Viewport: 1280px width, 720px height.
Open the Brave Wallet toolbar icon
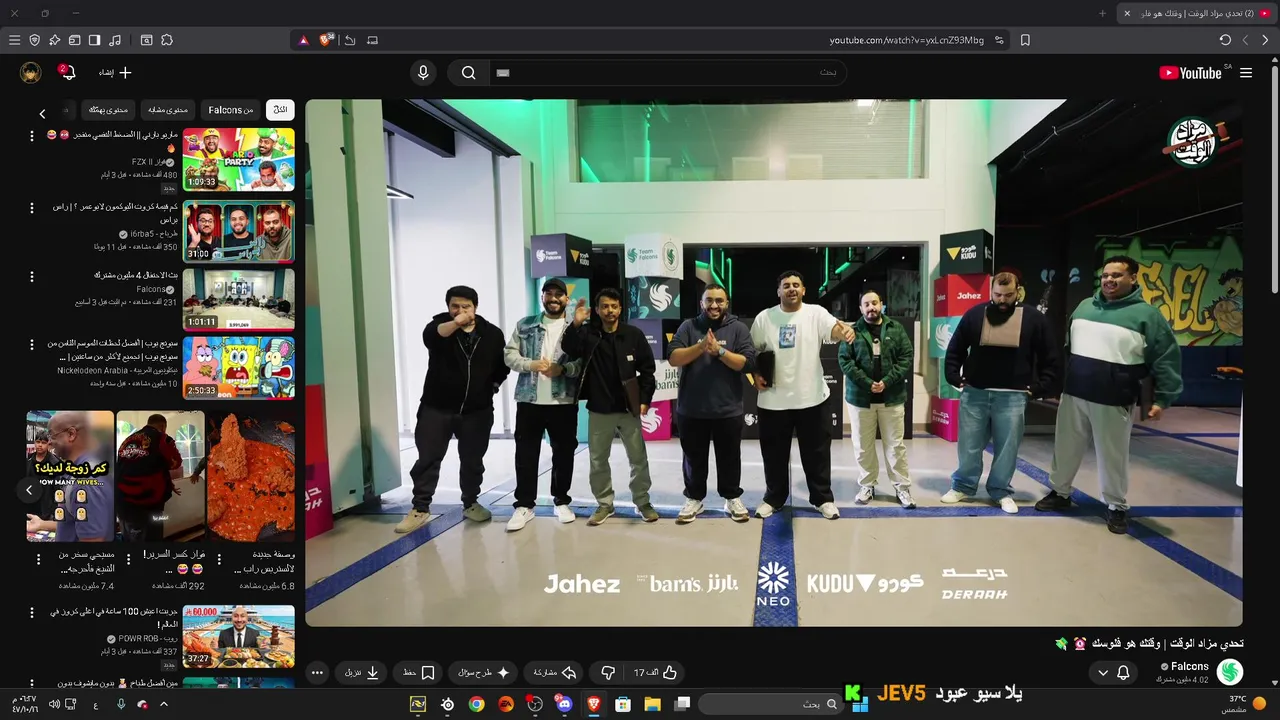pyautogui.click(x=74, y=40)
